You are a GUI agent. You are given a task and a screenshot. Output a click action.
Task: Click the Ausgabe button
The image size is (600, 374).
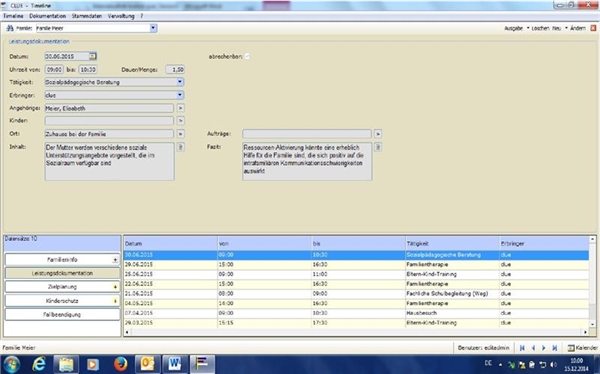pyautogui.click(x=513, y=28)
